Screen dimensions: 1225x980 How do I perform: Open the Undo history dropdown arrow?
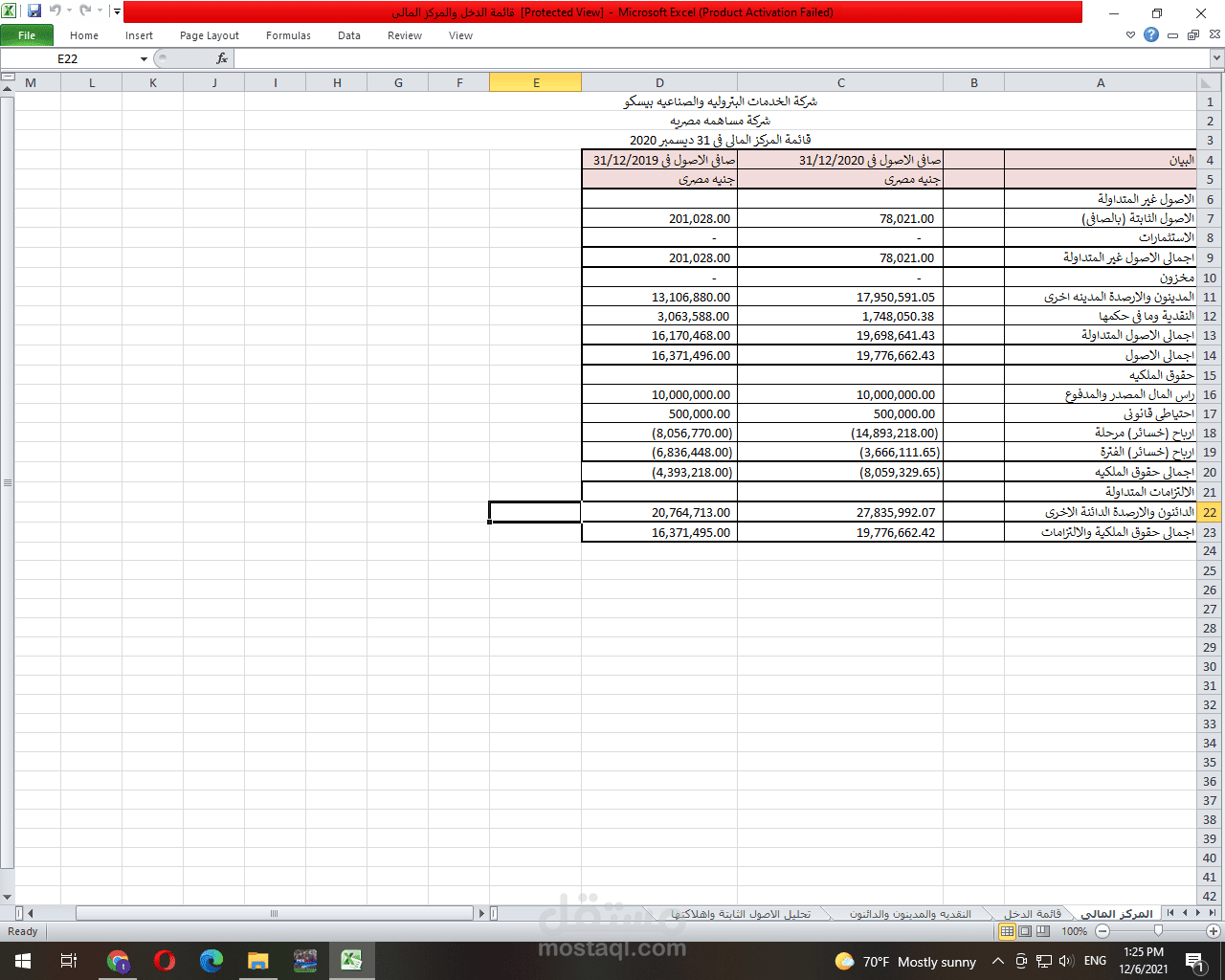tap(69, 11)
